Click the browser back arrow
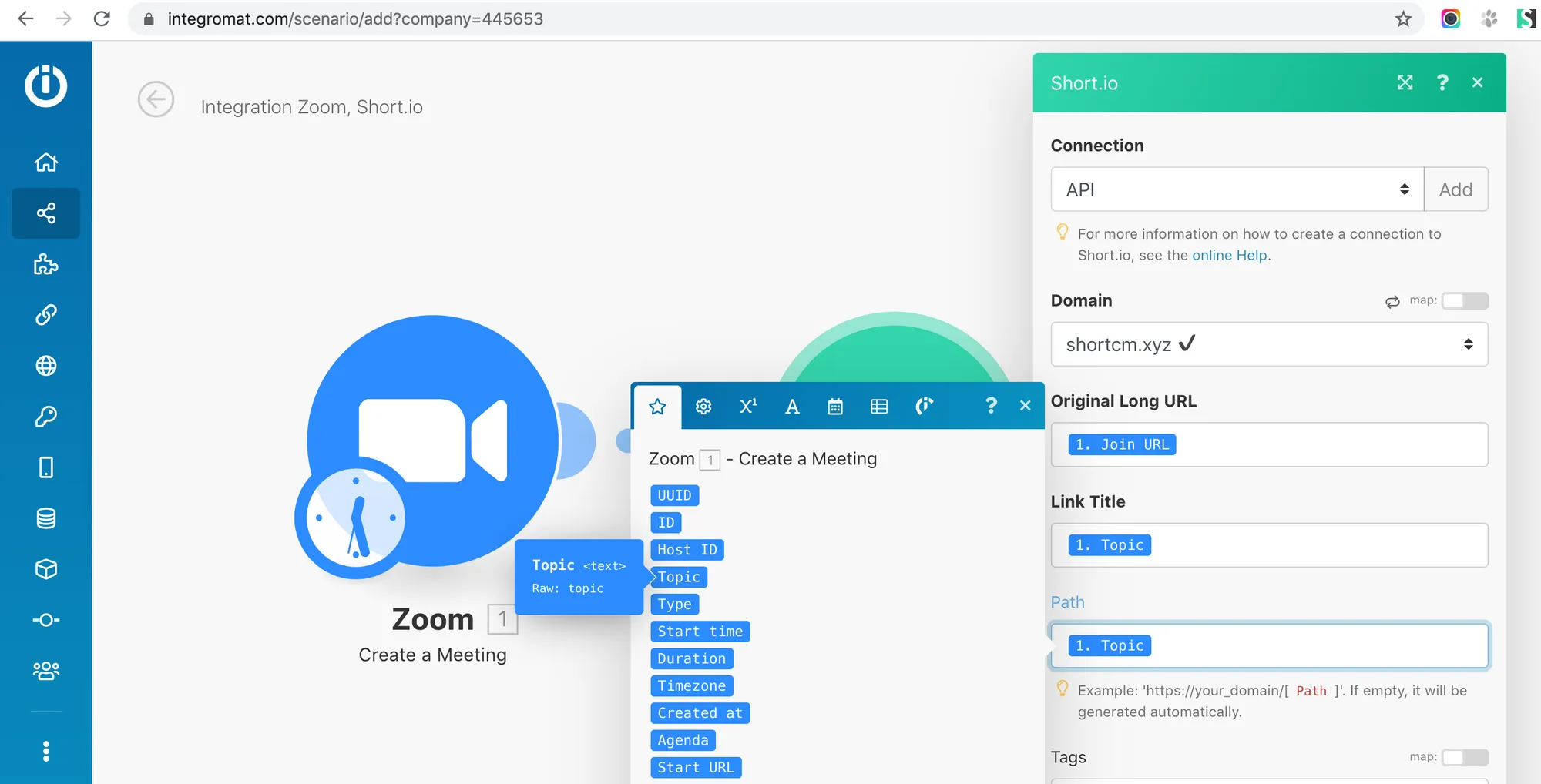The height and width of the screenshot is (784, 1541). tap(25, 18)
